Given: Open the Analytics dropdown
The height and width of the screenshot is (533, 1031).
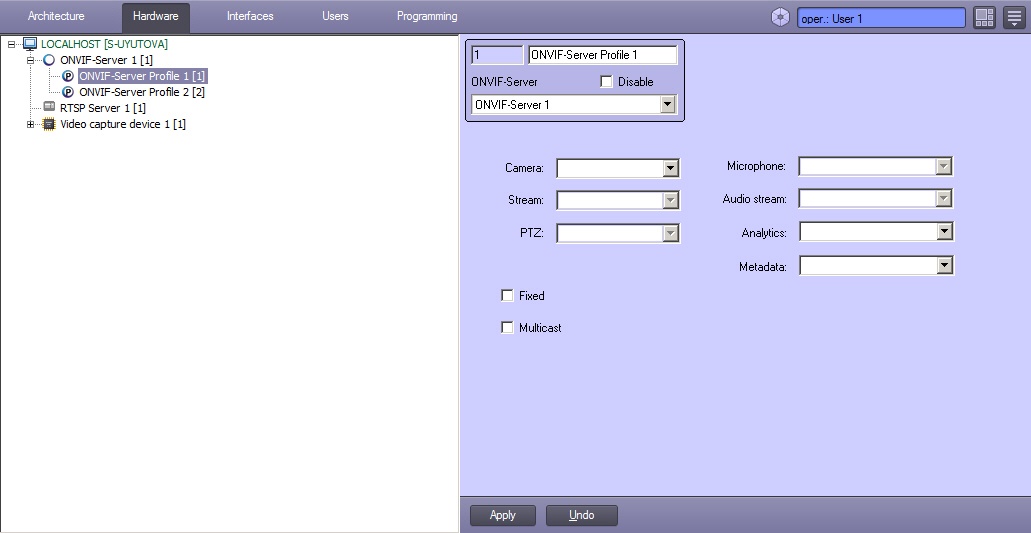Looking at the screenshot, I should [x=944, y=232].
